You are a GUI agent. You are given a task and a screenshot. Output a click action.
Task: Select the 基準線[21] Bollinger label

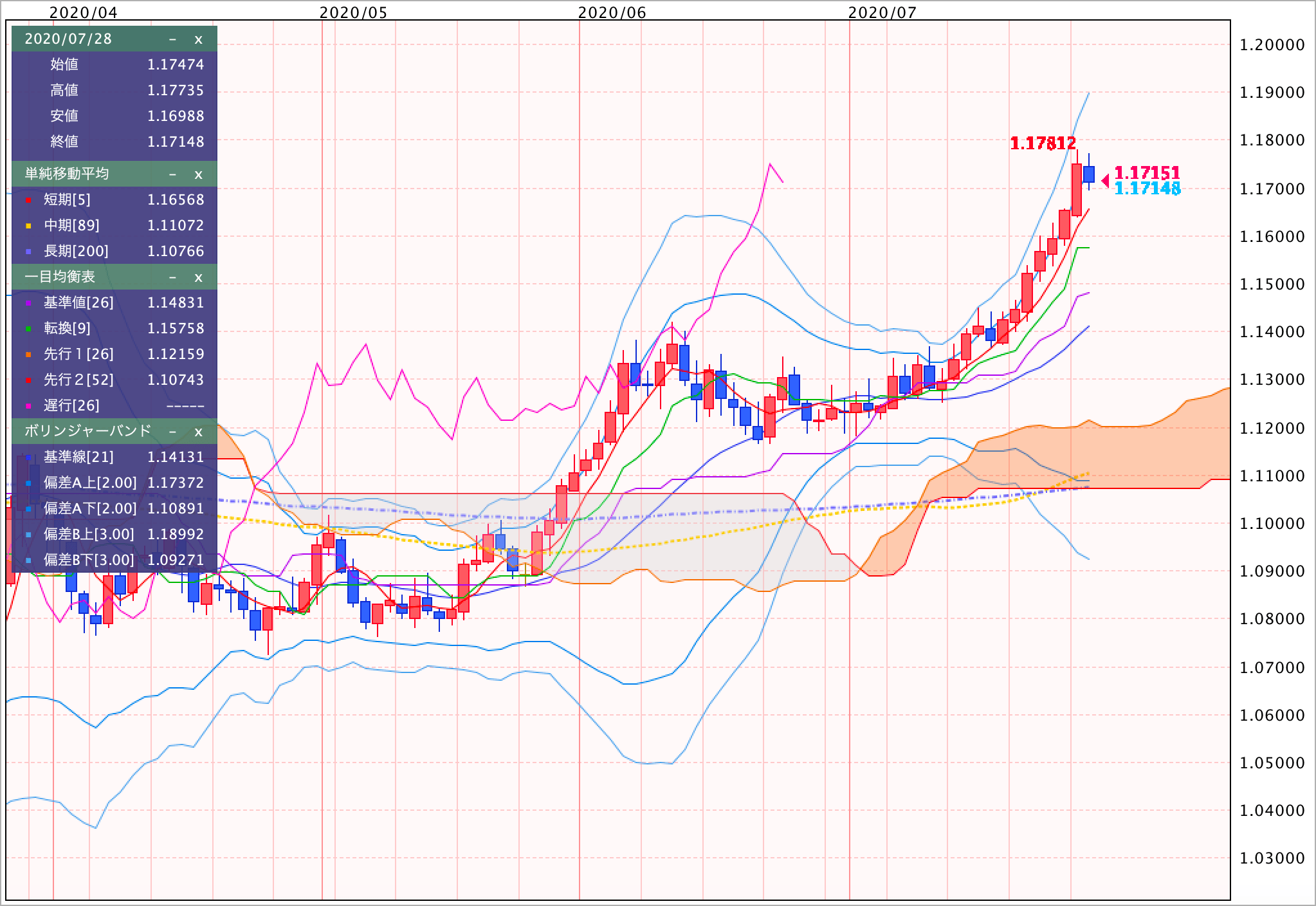click(x=78, y=457)
